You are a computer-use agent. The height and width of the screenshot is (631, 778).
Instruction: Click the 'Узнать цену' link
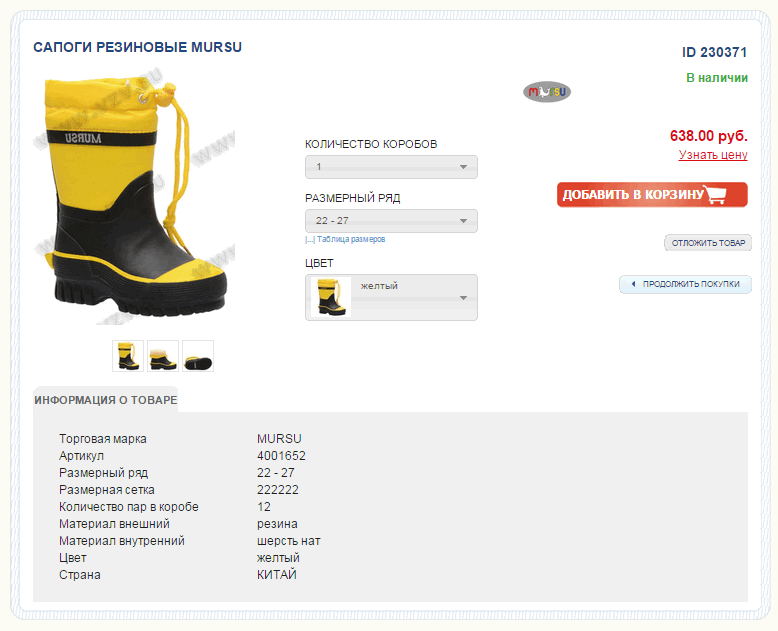tap(713, 155)
